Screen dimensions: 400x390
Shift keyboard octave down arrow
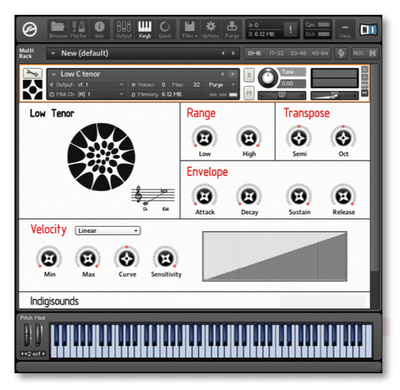22,354
